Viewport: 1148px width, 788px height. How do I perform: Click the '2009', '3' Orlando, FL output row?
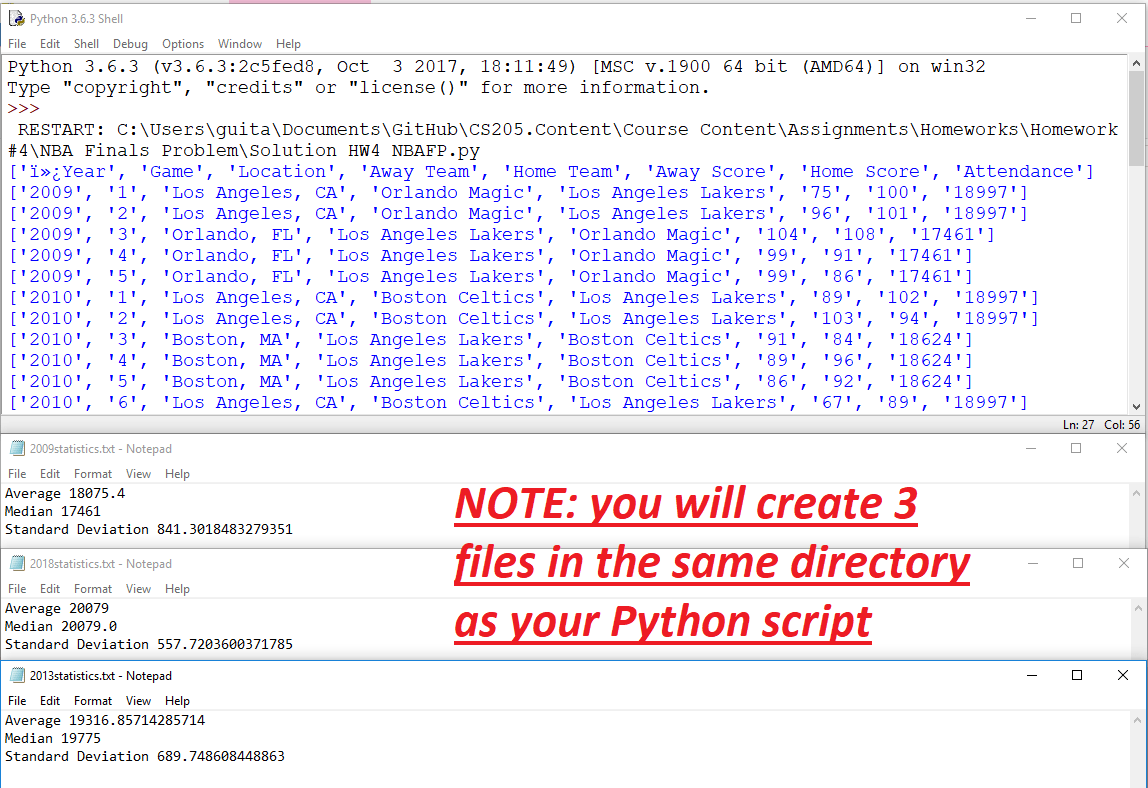502,234
